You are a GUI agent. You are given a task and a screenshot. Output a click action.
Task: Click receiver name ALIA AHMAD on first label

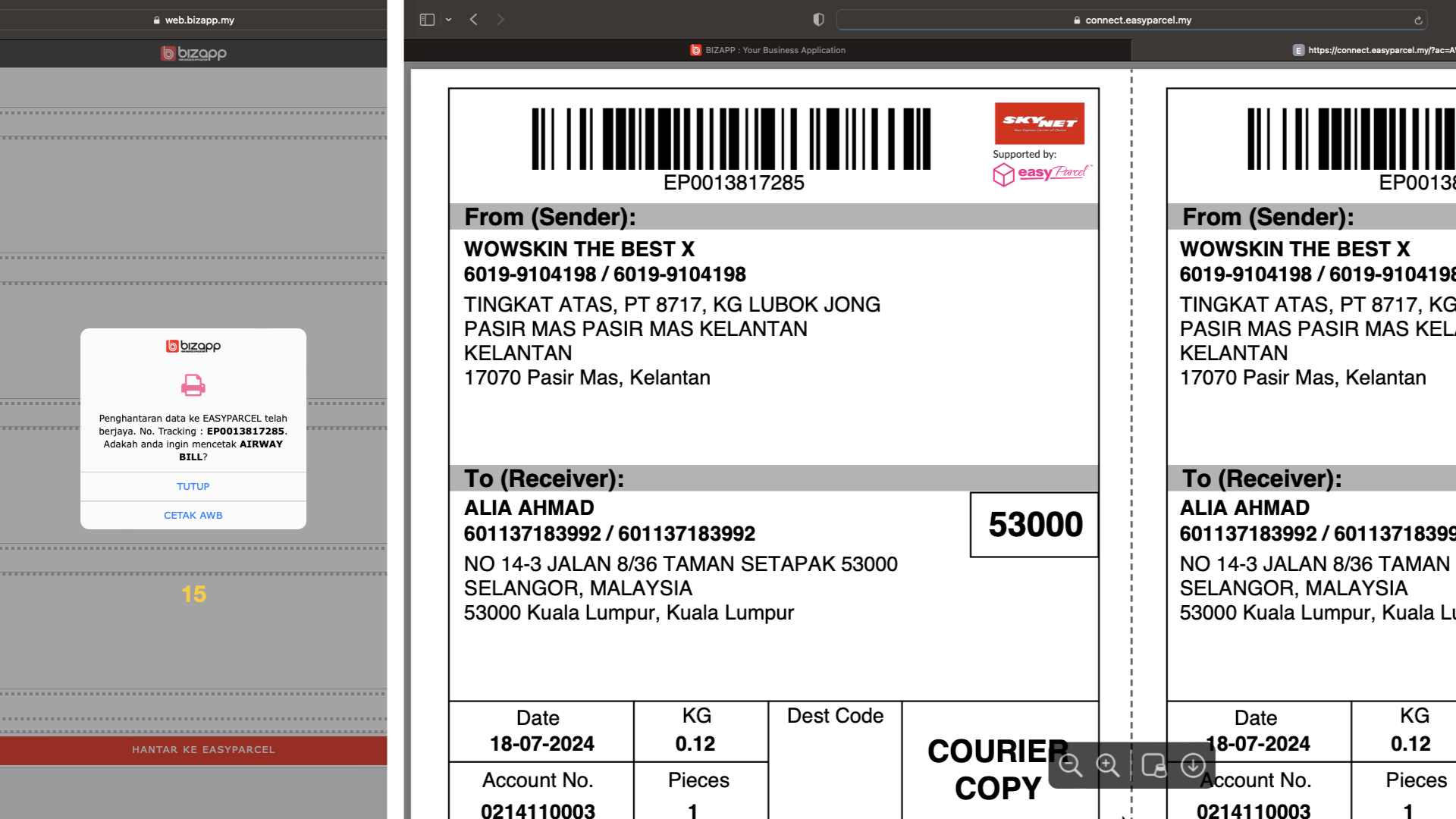(x=529, y=508)
